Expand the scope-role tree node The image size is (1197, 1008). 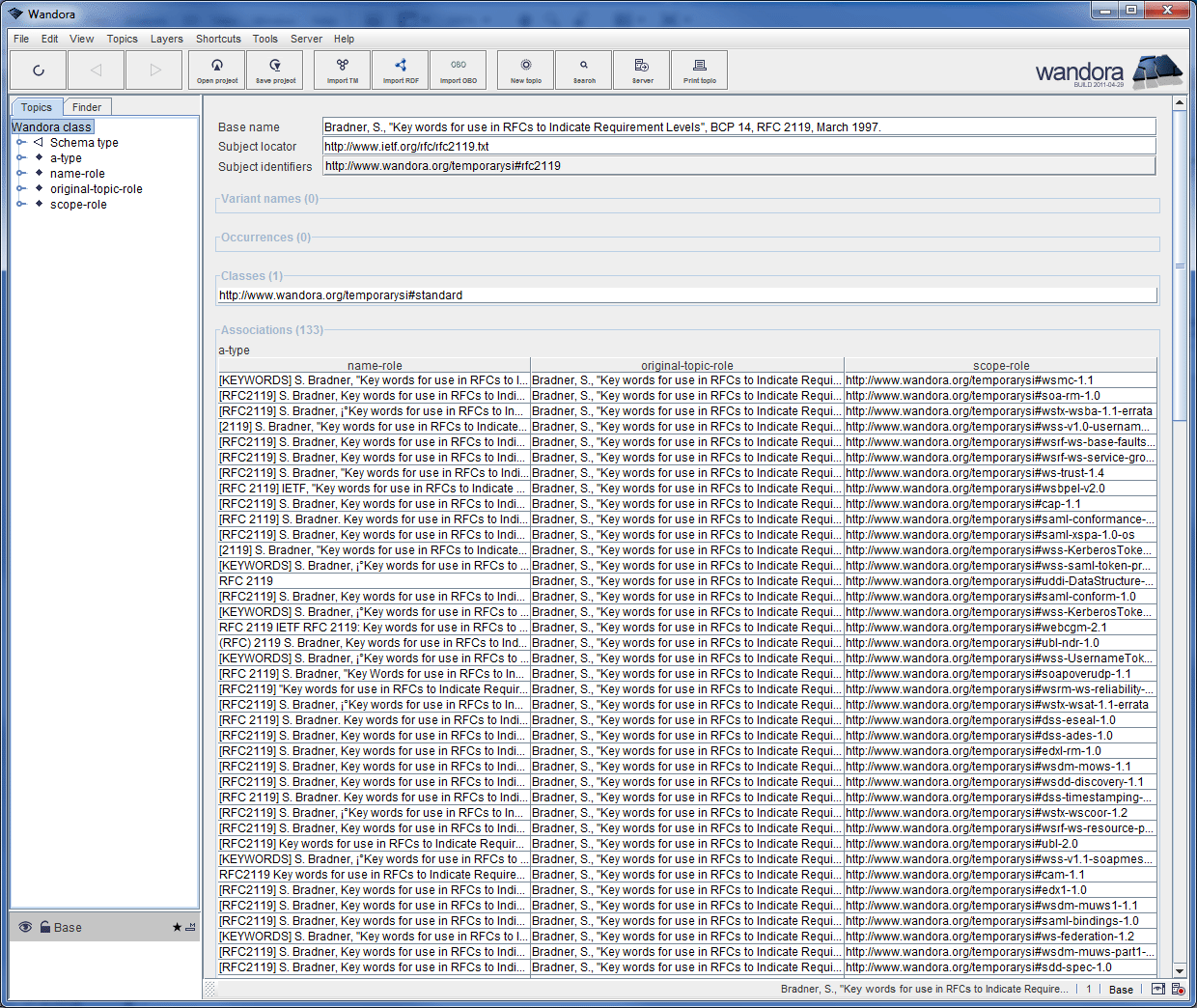20,204
